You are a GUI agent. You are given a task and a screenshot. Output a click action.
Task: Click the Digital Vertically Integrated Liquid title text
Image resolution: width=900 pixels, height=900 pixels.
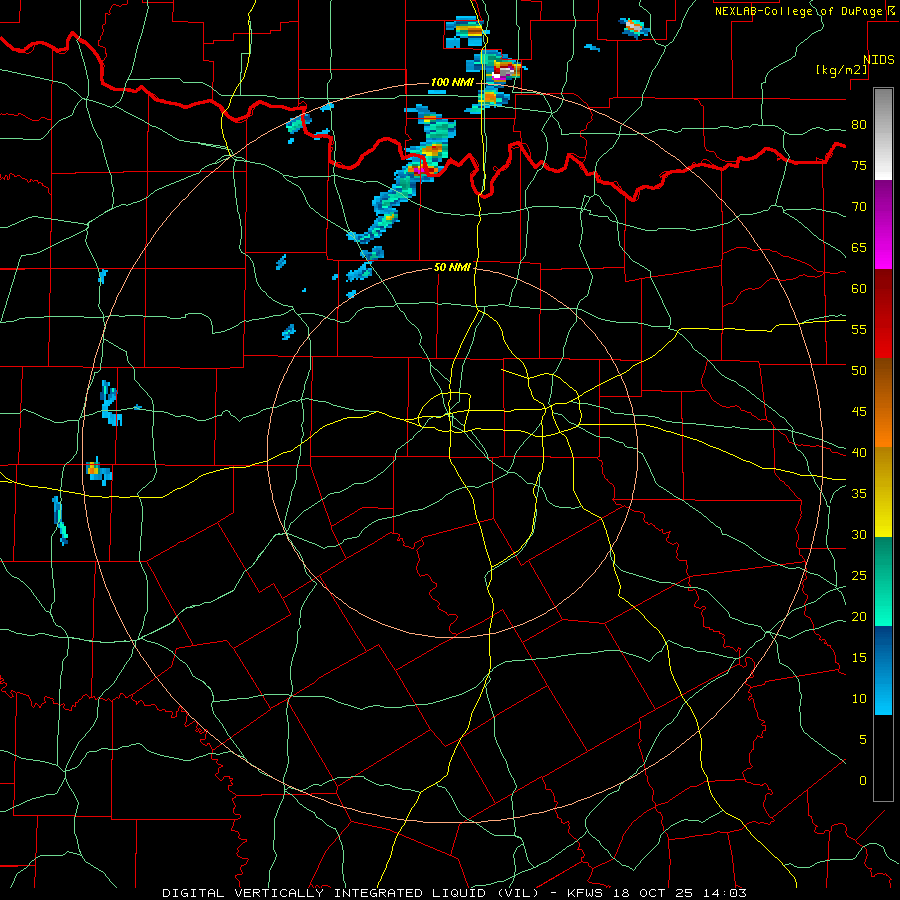(350, 893)
